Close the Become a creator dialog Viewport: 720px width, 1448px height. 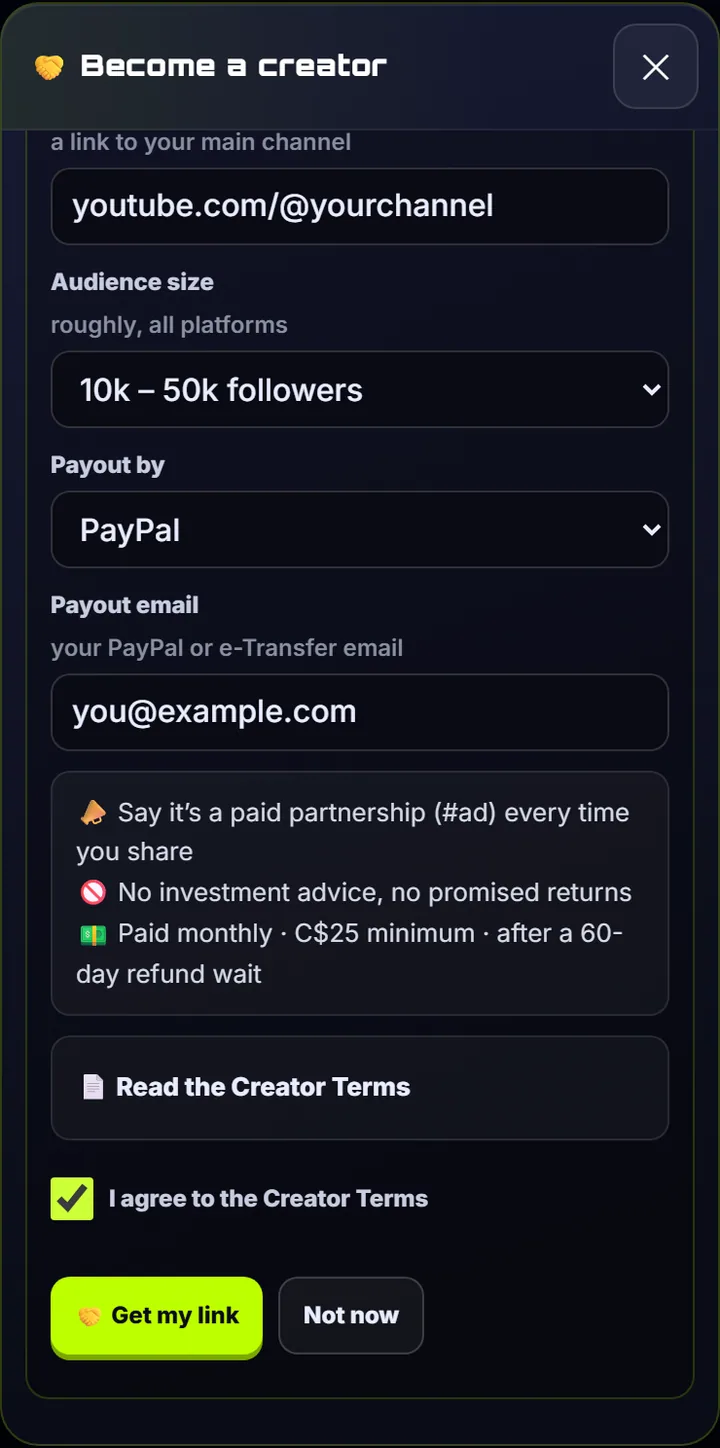(655, 67)
